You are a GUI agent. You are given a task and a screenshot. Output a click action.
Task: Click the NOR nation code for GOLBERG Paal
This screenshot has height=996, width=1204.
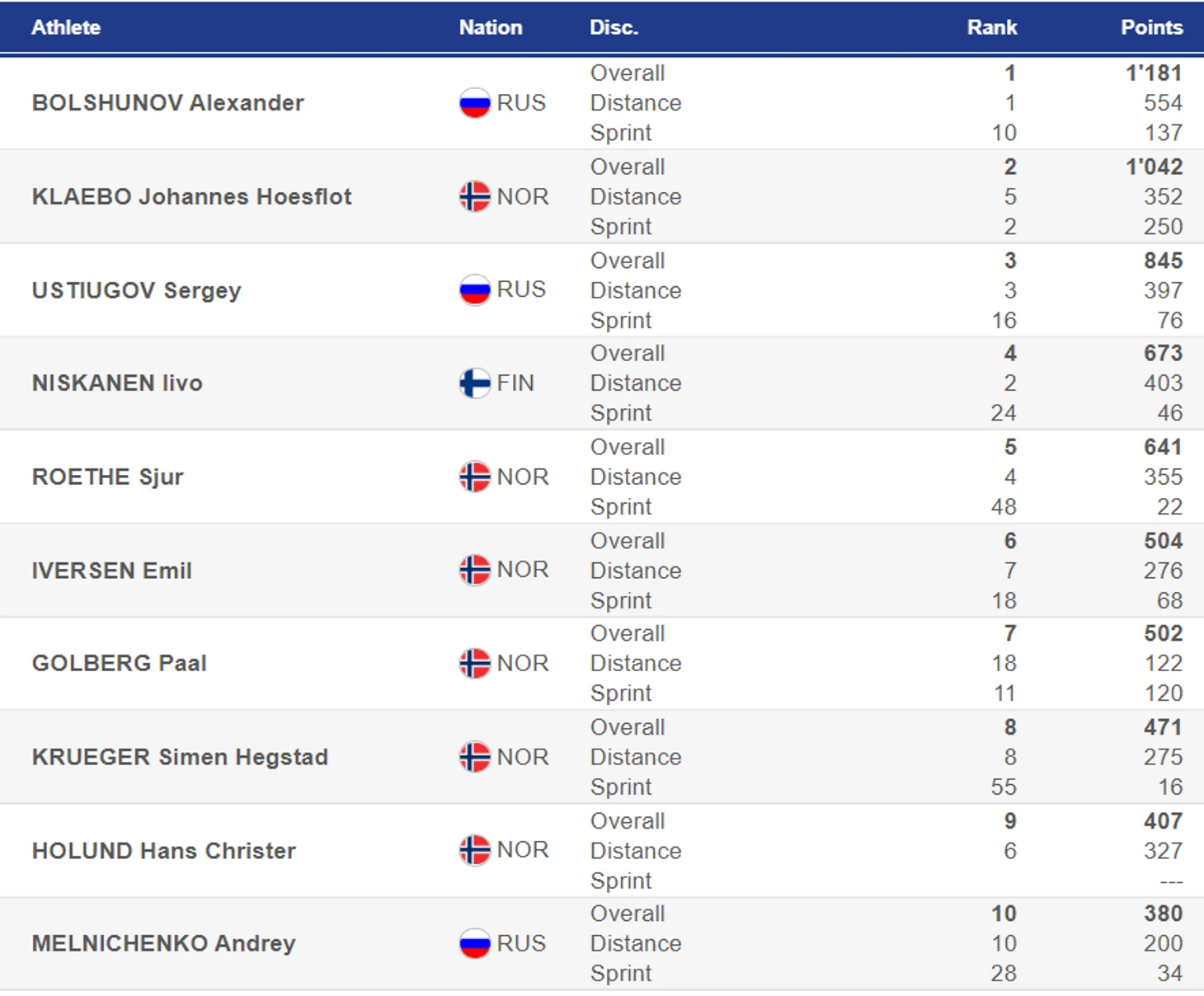tap(523, 663)
